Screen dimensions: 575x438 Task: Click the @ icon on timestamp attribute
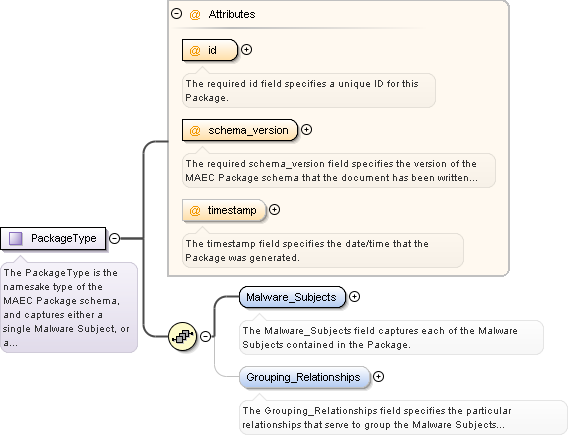[195, 210]
